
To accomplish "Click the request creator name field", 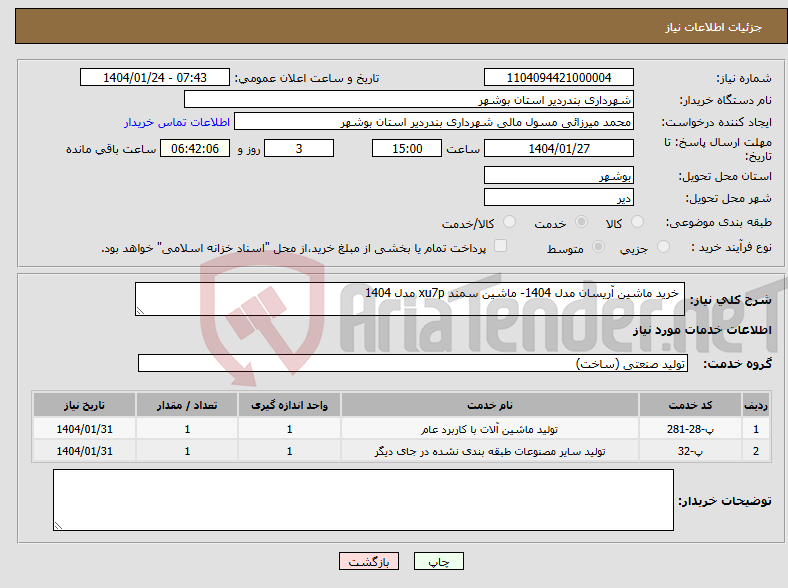I will [x=434, y=122].
